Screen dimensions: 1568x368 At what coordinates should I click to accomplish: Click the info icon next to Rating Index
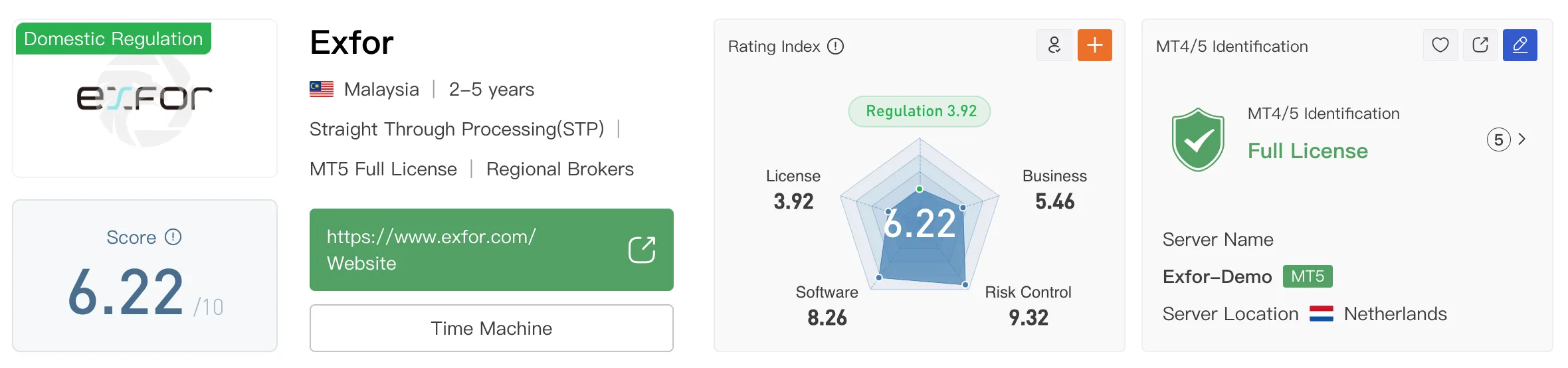[x=835, y=46]
